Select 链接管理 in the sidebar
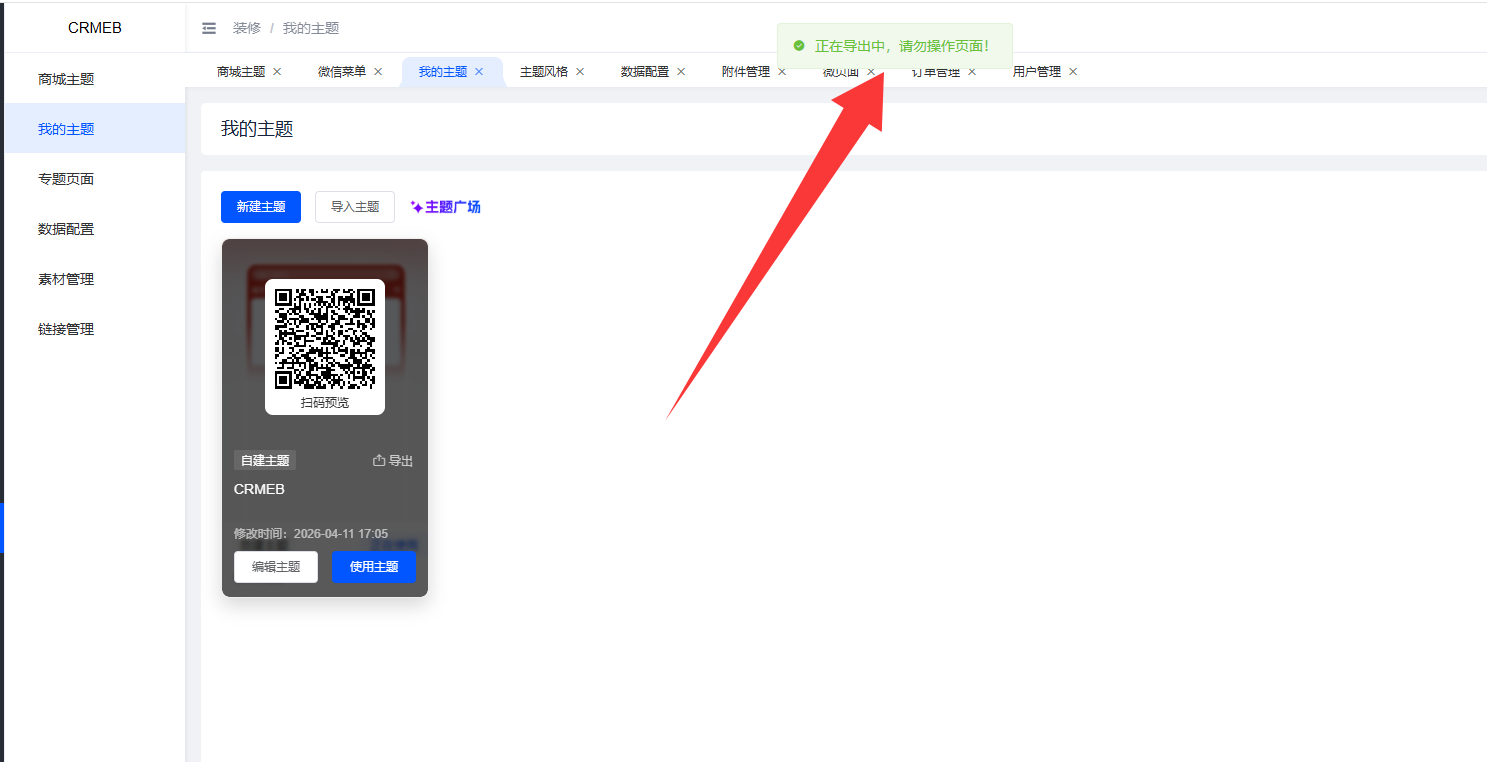This screenshot has height=762, width=1487. (66, 329)
